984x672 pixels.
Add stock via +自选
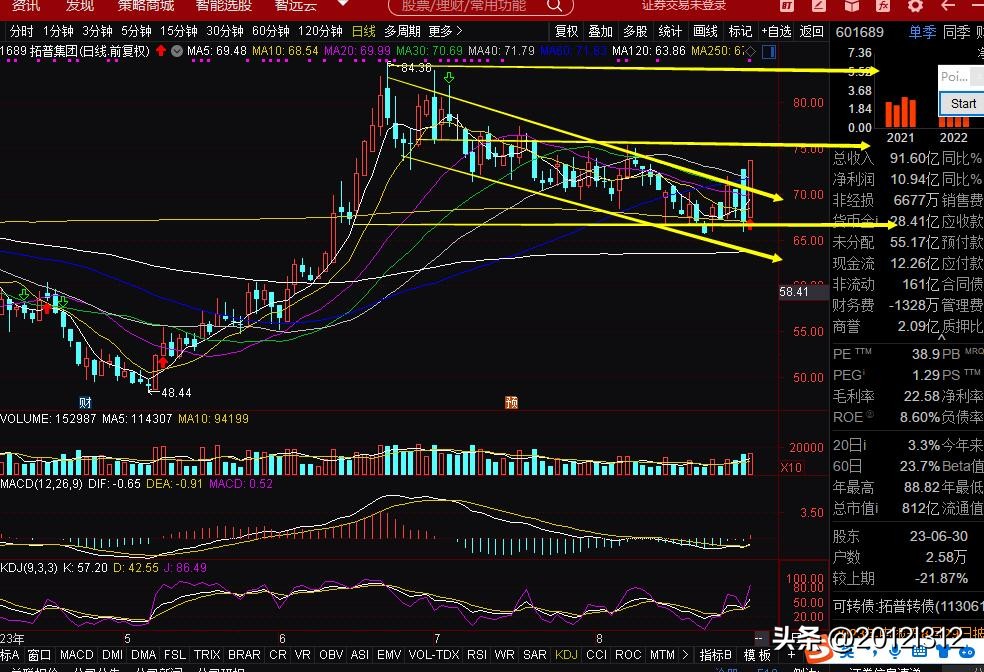[x=776, y=31]
